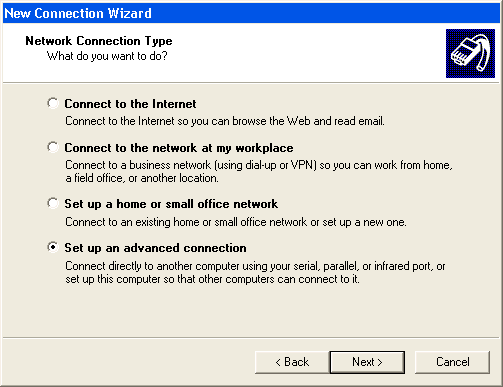
Task: Click the 'What do you want to do?' subtitle
Action: pyautogui.click(x=107, y=56)
